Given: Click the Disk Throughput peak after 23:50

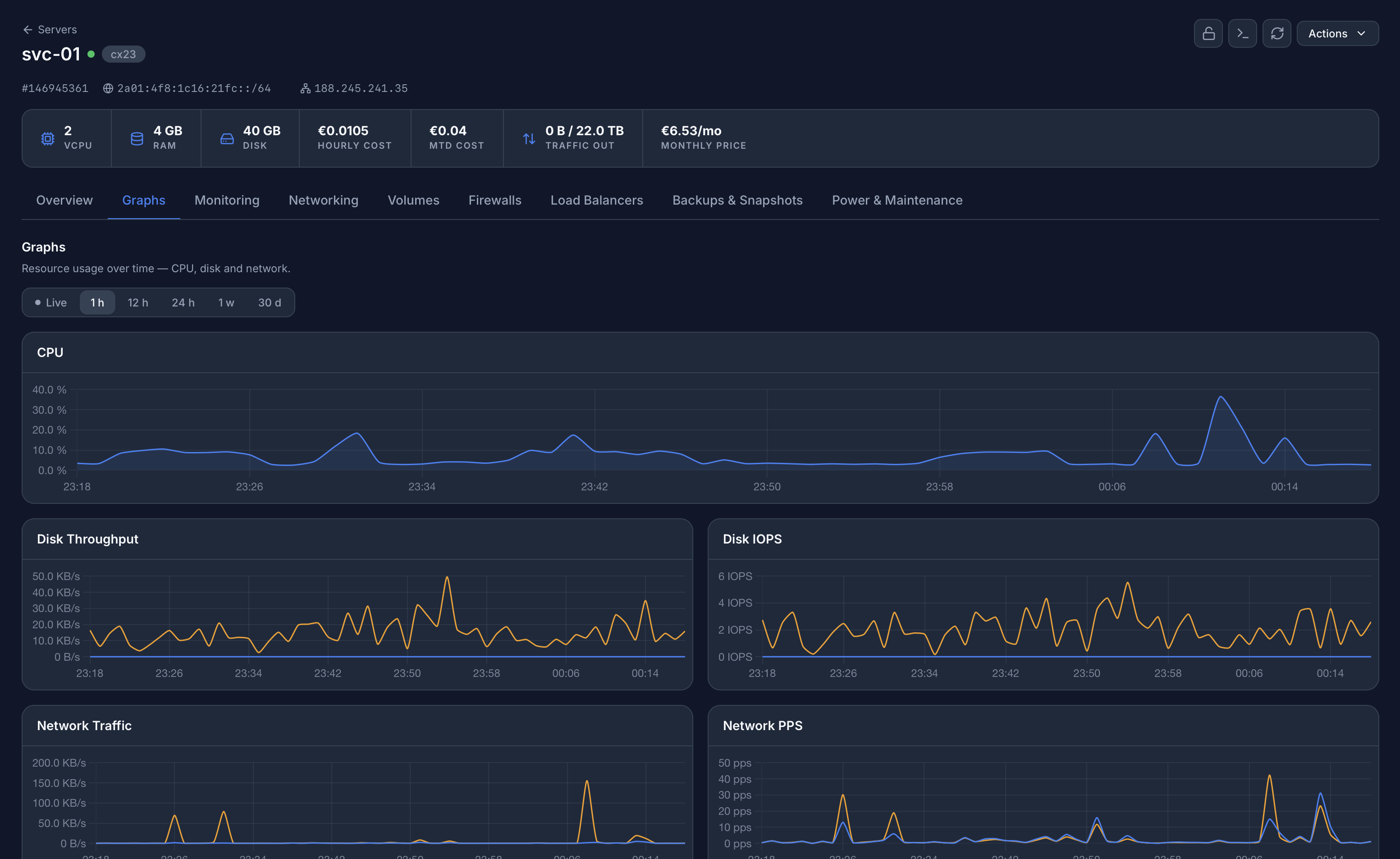Looking at the screenshot, I should pos(447,578).
